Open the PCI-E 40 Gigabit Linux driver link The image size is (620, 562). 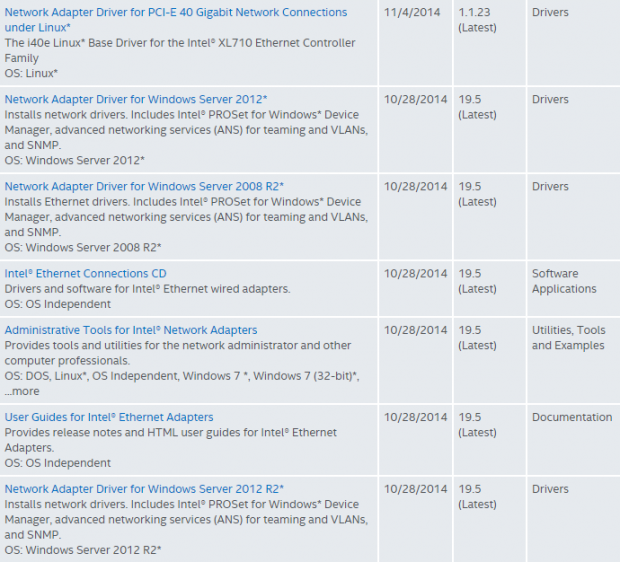click(176, 20)
